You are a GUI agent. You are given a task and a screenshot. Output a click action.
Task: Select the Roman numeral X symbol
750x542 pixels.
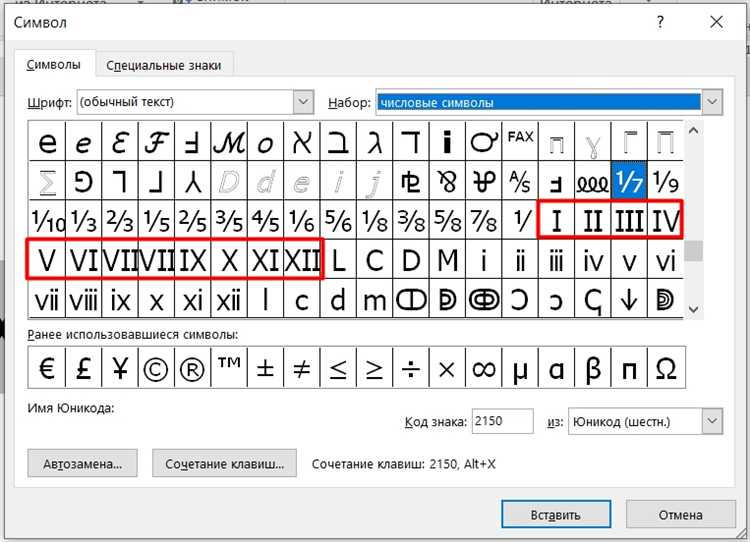tap(229, 260)
